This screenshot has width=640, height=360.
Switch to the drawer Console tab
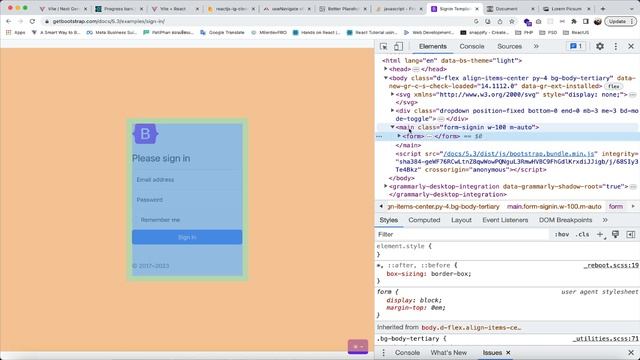pyautogui.click(x=407, y=353)
